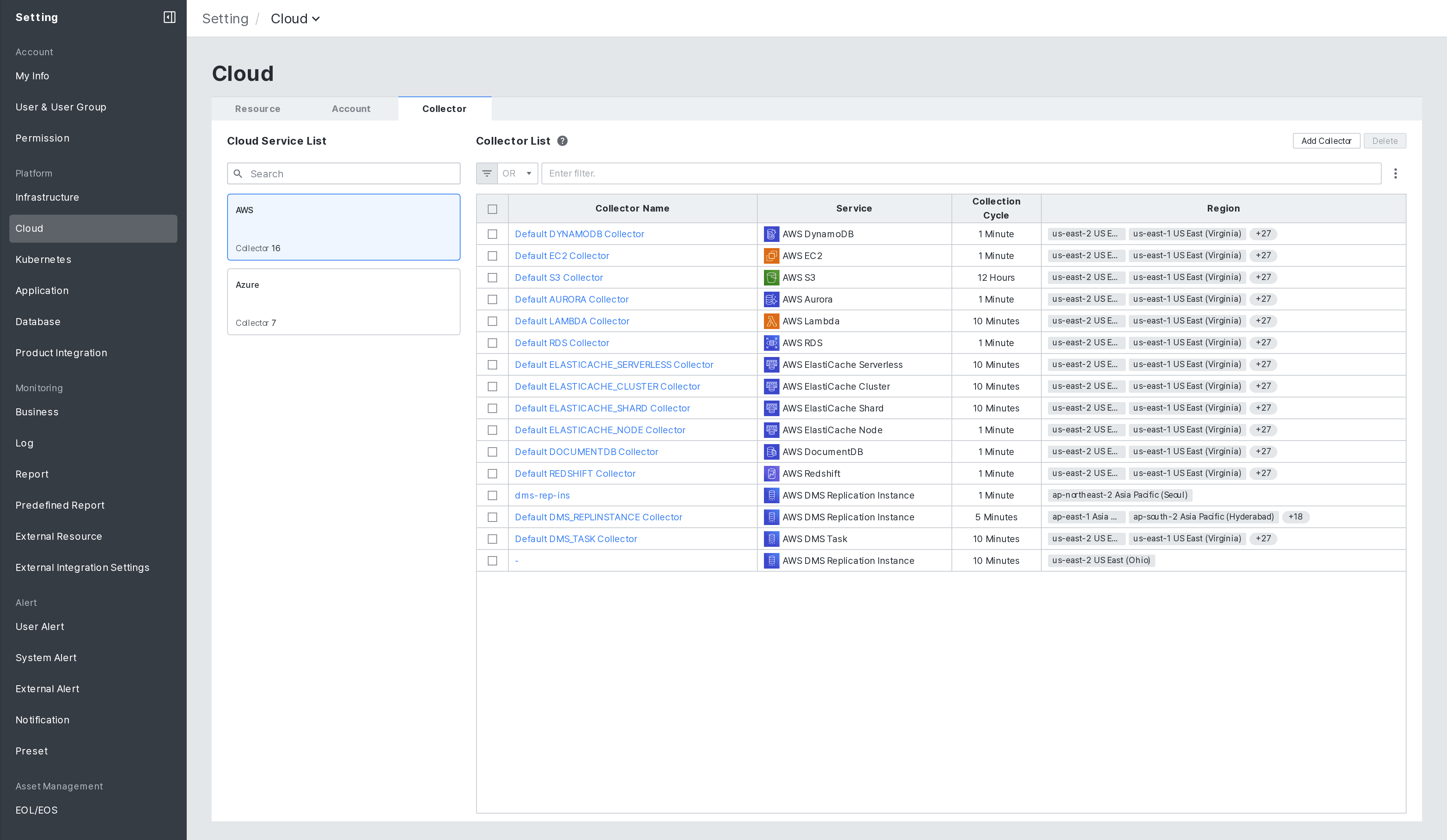Screen dimensions: 1447x840
Task: Switch to the Account tab
Action: pos(351,109)
